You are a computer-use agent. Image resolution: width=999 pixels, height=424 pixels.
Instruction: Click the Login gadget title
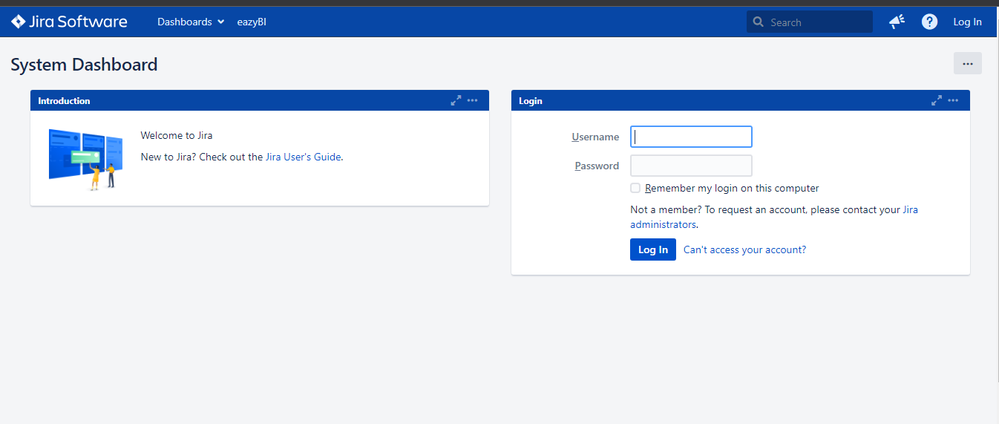pyautogui.click(x=531, y=101)
